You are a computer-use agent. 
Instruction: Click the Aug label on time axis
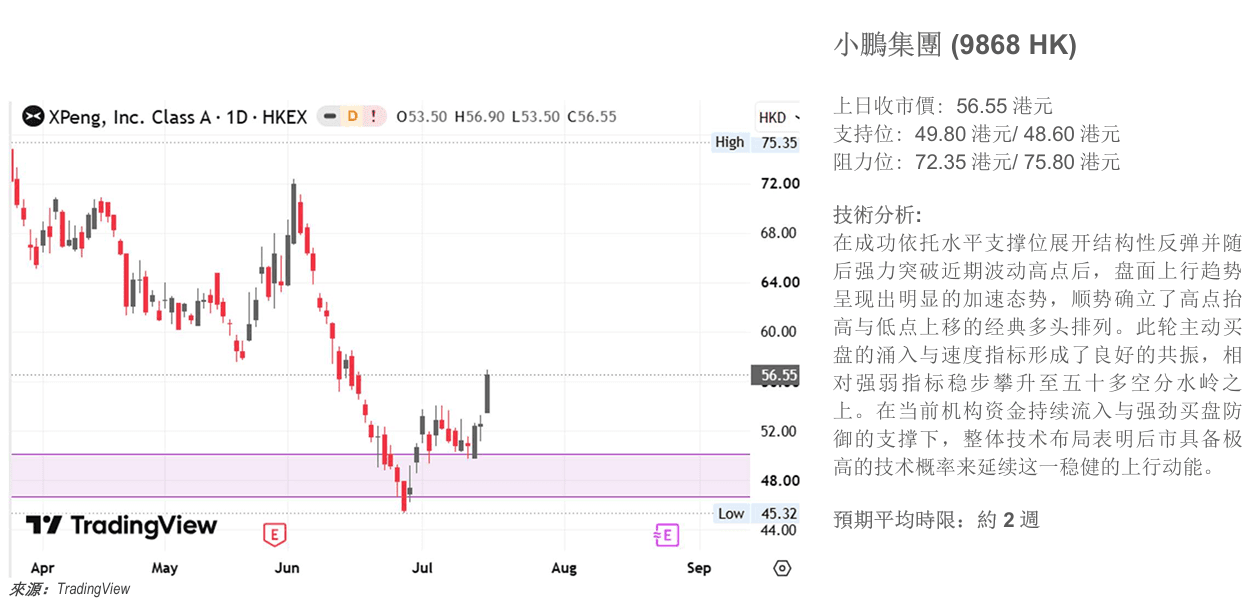pyautogui.click(x=564, y=568)
